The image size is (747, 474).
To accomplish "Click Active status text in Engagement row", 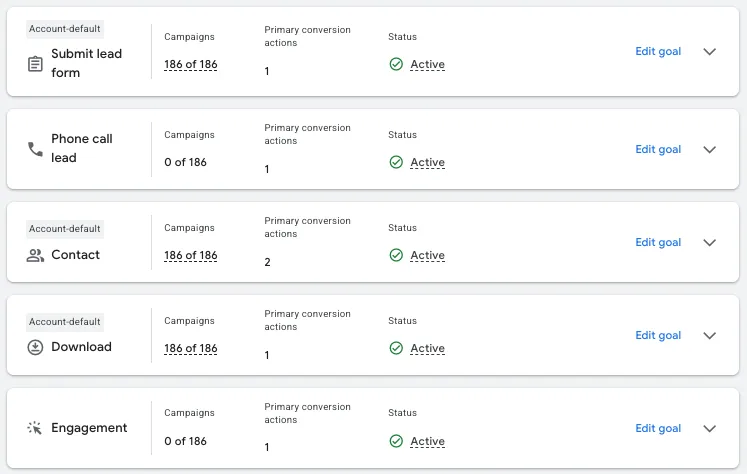I will [x=427, y=441].
